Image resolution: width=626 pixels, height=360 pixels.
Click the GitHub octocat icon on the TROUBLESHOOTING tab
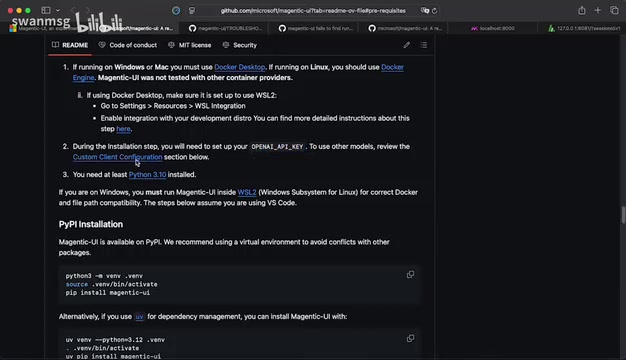[x=192, y=28]
